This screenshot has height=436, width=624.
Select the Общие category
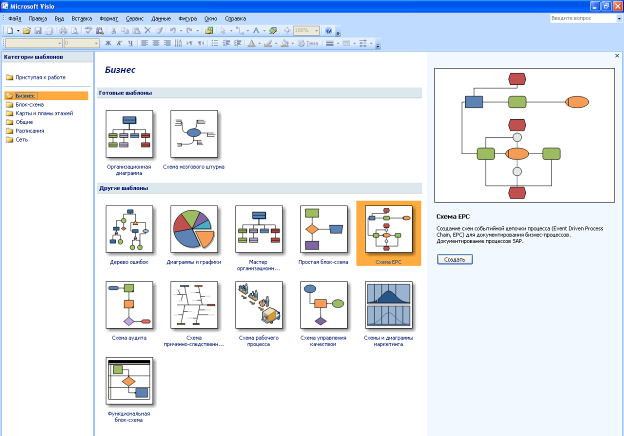20,122
